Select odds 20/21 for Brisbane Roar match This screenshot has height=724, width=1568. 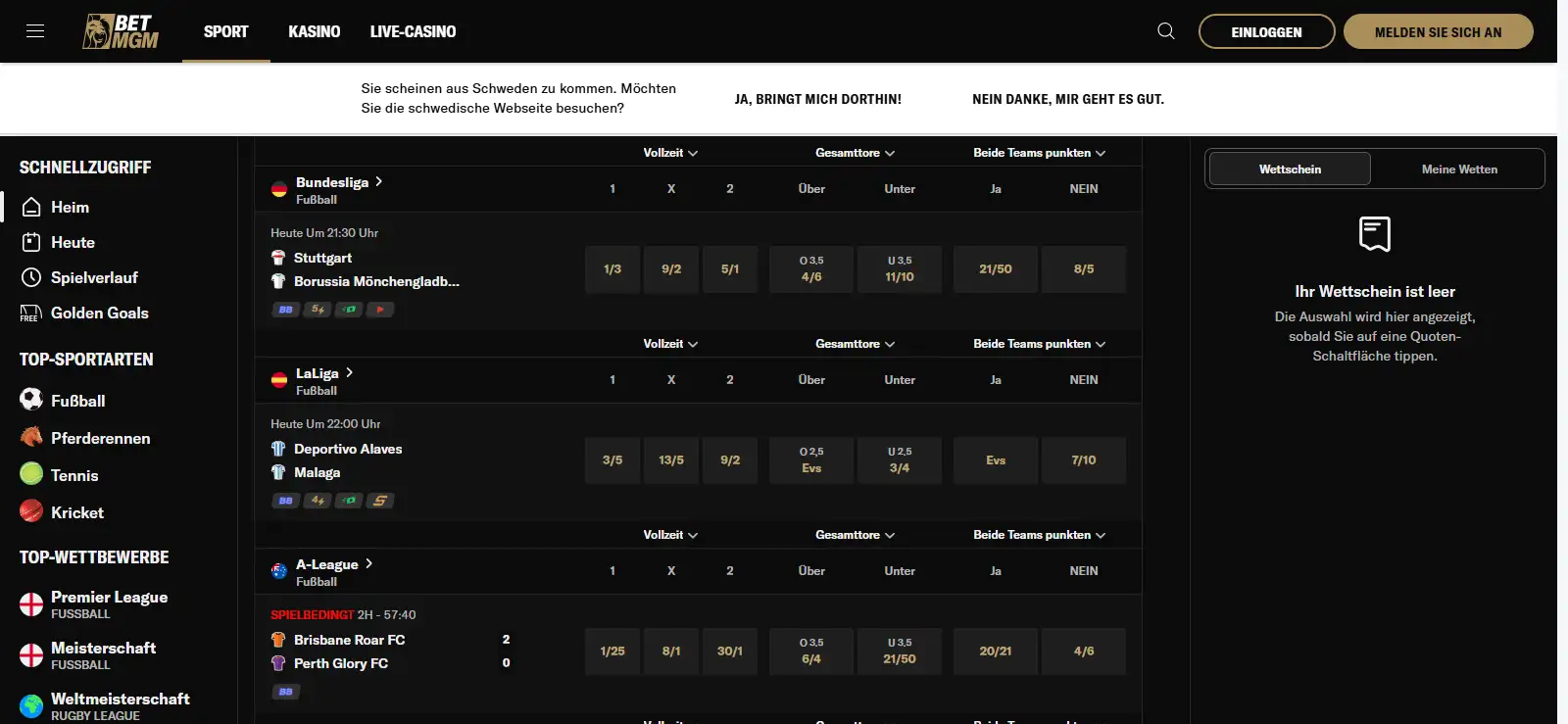(996, 651)
